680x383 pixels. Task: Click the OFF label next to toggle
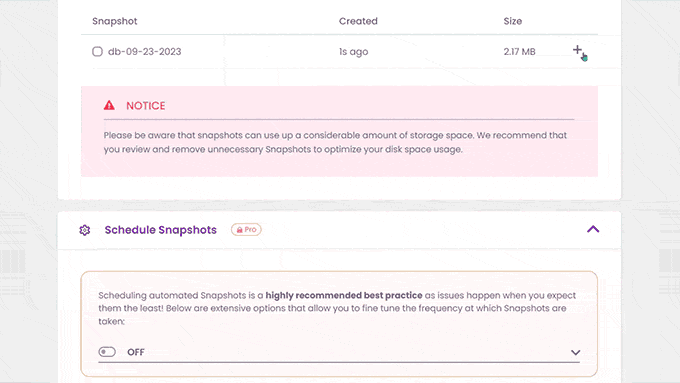click(136, 352)
